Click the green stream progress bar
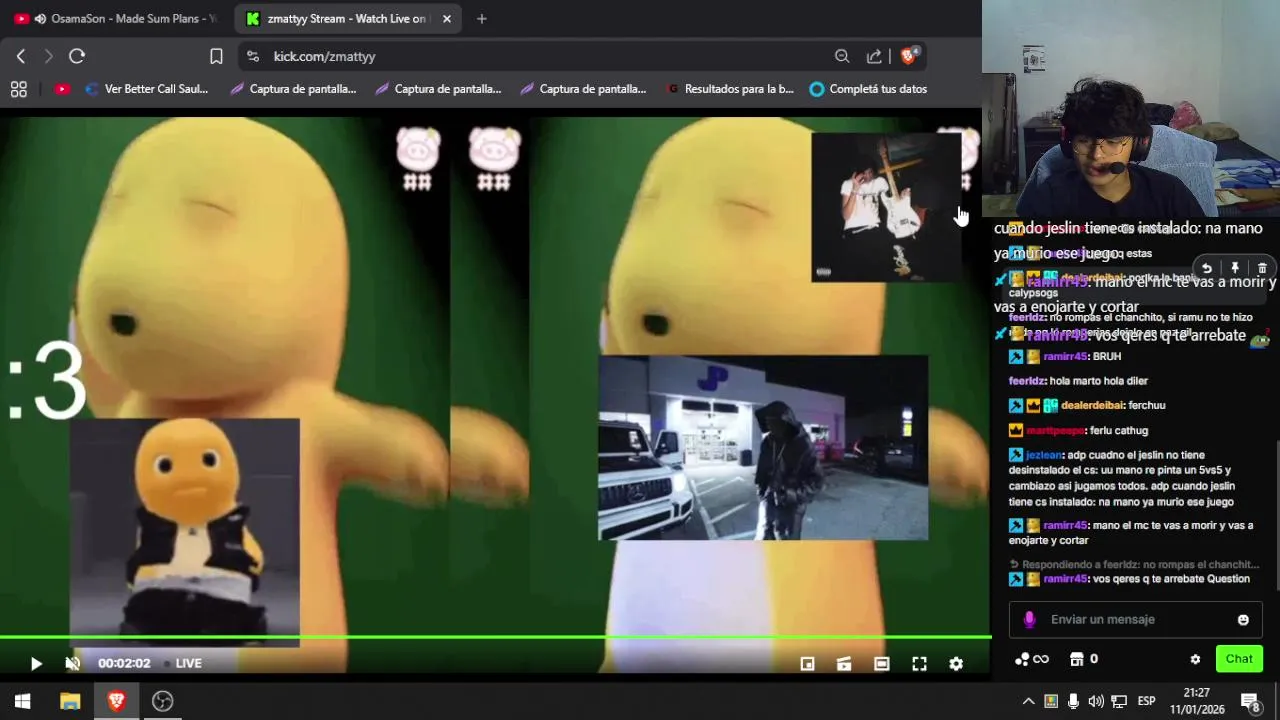 (x=496, y=637)
